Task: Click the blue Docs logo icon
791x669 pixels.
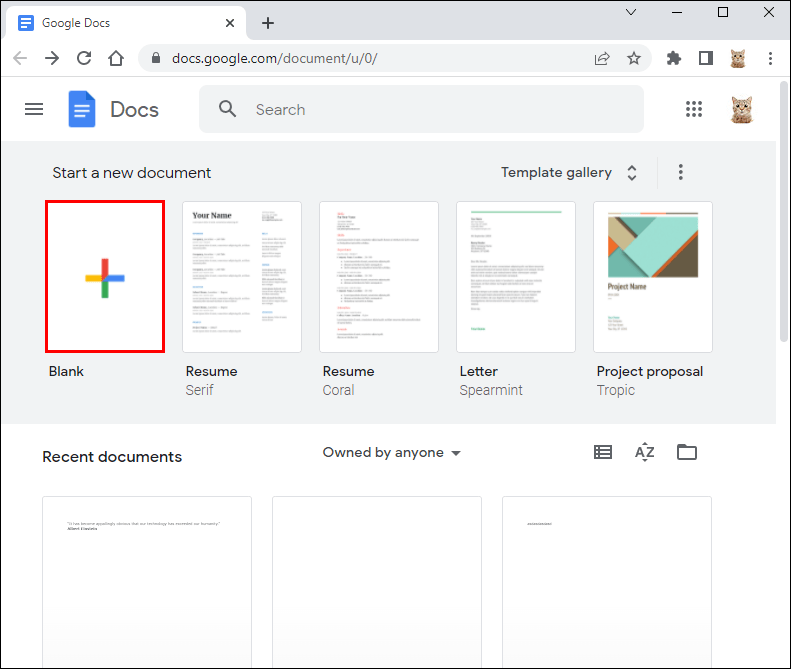Action: [82, 109]
